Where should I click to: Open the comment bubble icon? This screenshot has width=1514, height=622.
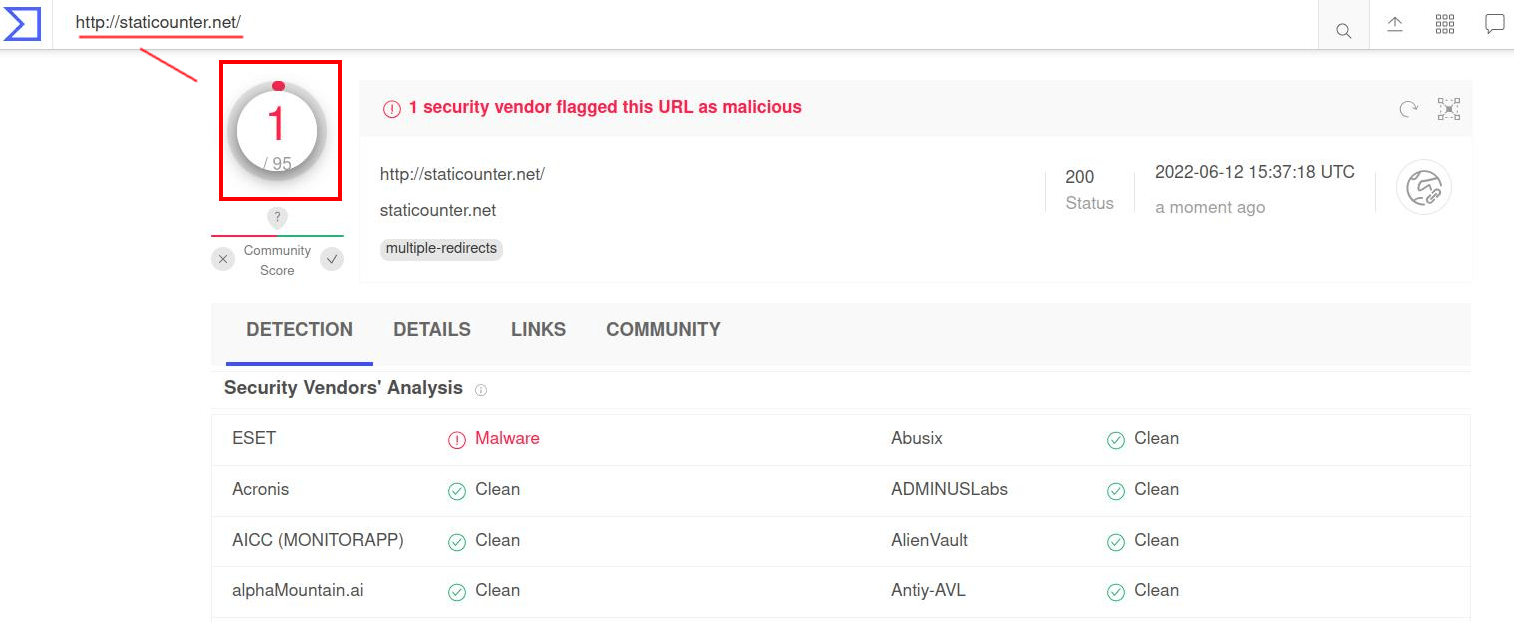click(x=1494, y=24)
